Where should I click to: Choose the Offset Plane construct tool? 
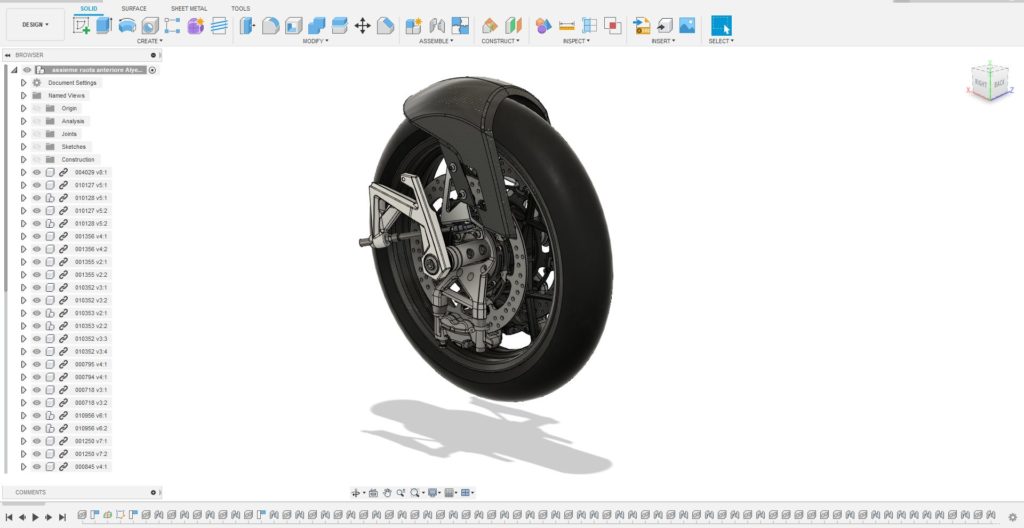490,25
